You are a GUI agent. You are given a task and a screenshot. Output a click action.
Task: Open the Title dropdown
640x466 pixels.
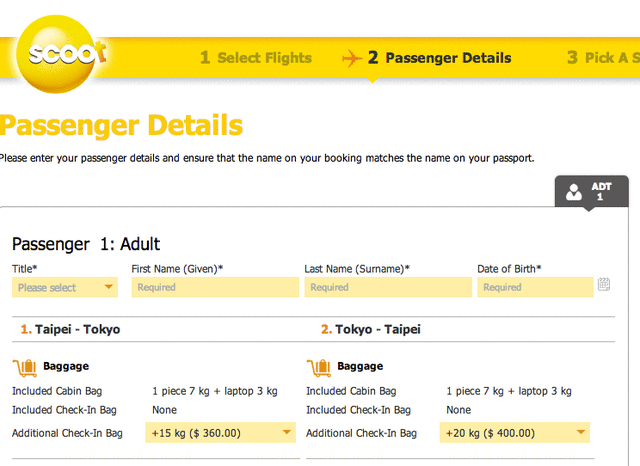point(65,287)
